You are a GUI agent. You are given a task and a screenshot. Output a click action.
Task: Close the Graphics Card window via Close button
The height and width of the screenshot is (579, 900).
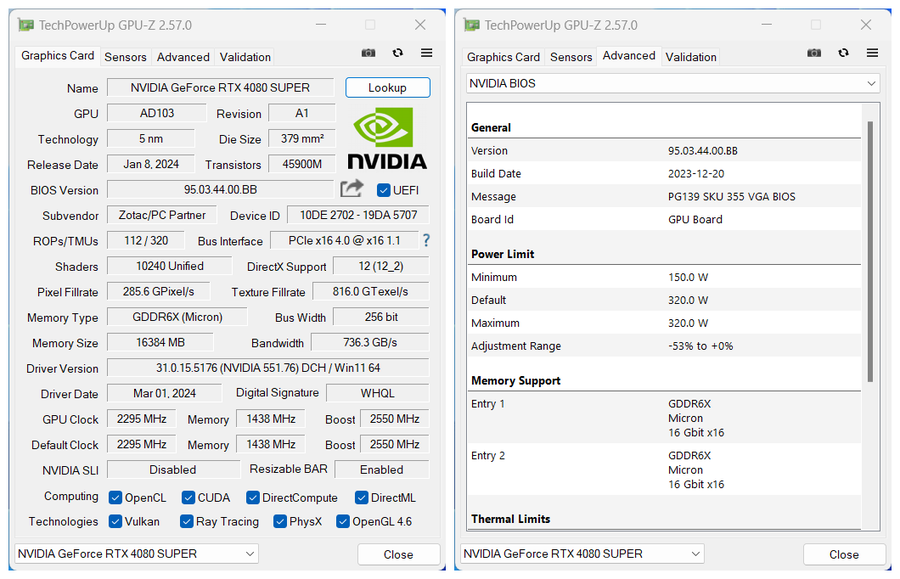pyautogui.click(x=398, y=553)
